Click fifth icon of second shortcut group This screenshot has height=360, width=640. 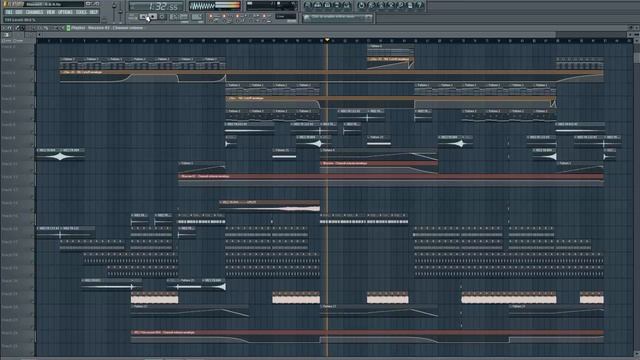(x=401, y=5)
